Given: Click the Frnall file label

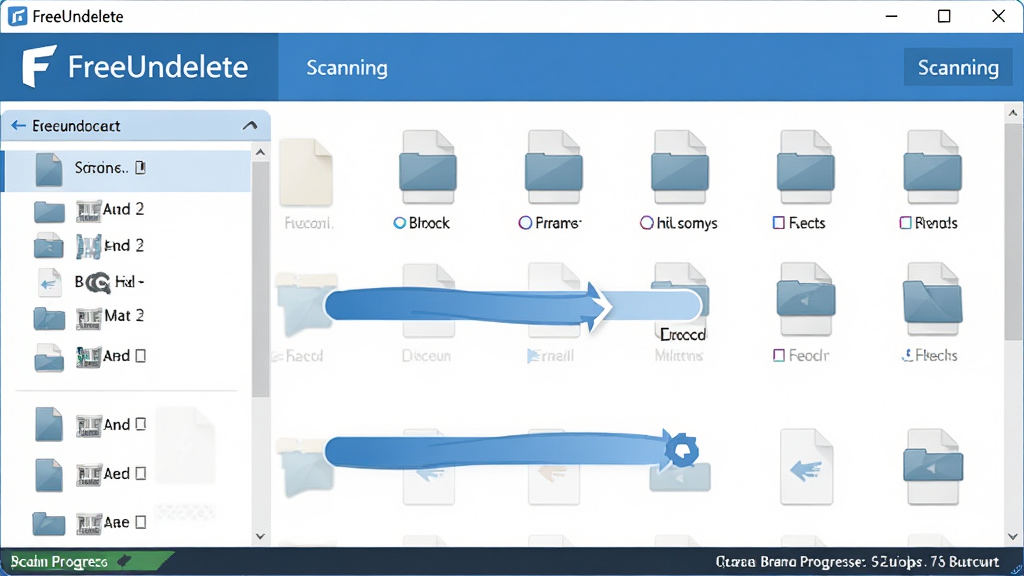Looking at the screenshot, I should 551,356.
